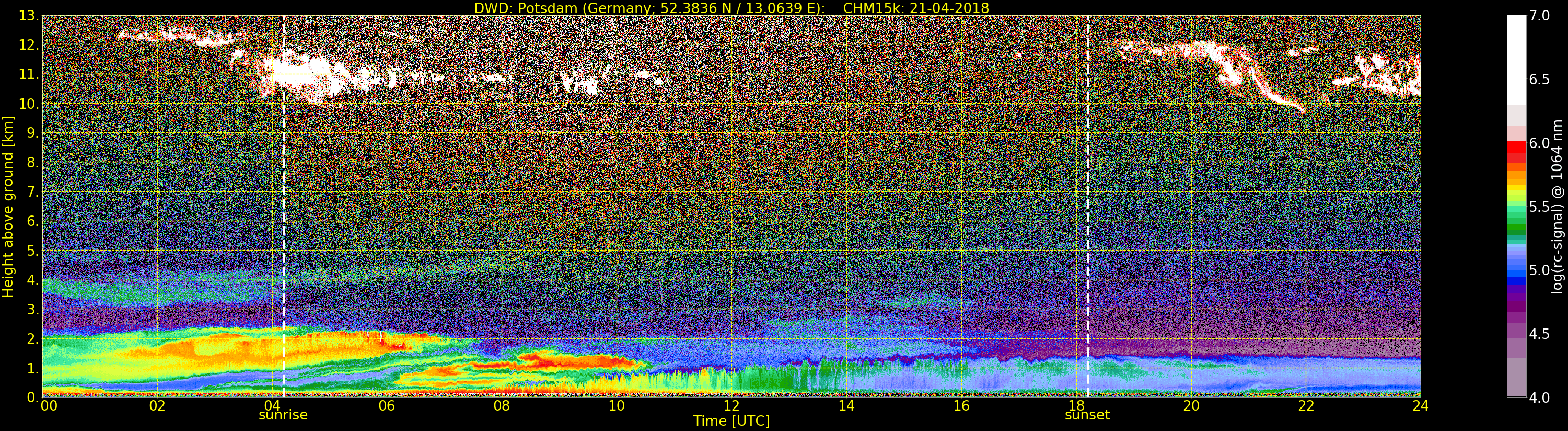This screenshot has height=431, width=1568.
Task: Click the 'sunset' label below the axis
Action: click(x=1087, y=415)
